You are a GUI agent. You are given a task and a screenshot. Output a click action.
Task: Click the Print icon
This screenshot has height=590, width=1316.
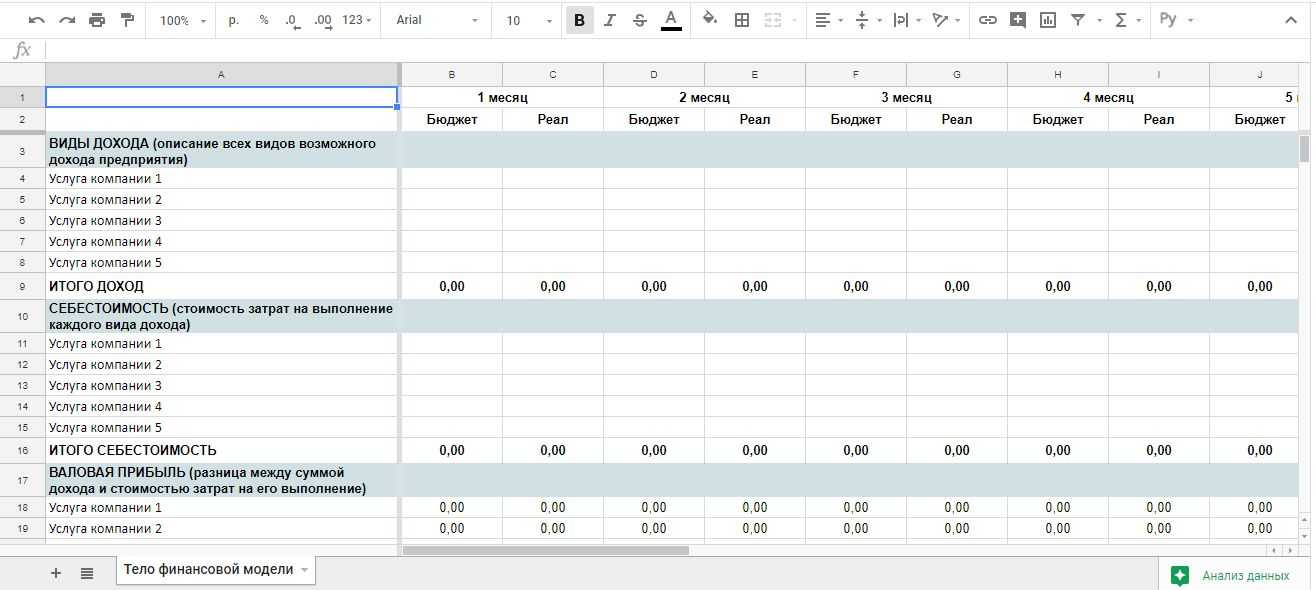97,20
